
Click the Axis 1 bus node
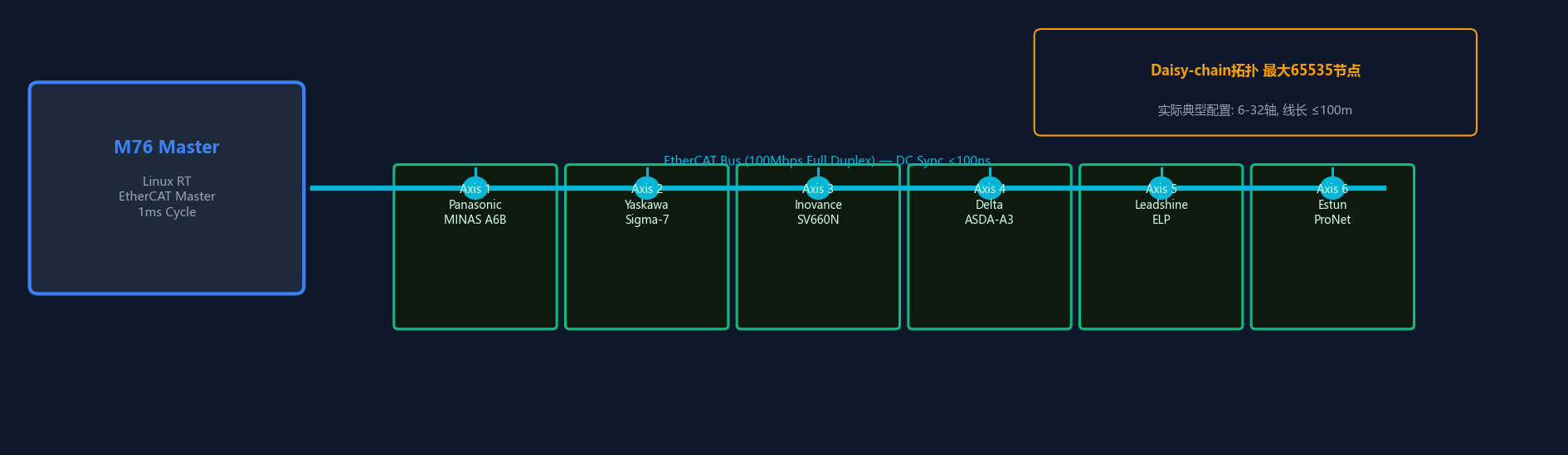click(x=475, y=188)
